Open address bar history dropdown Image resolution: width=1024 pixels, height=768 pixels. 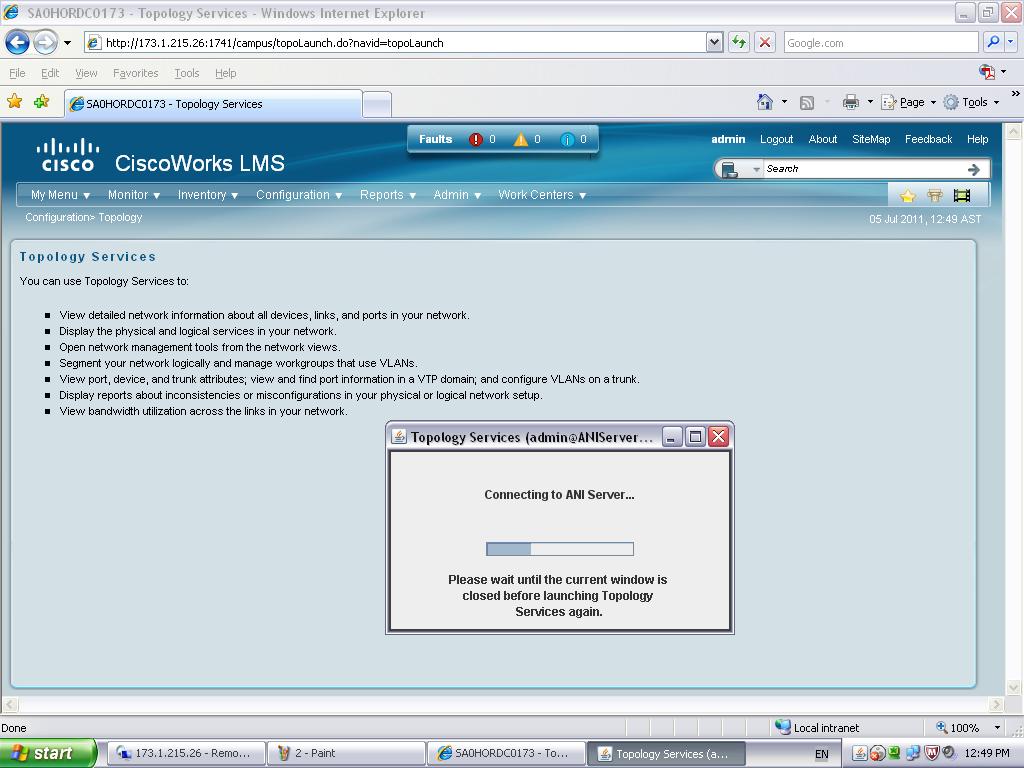(714, 42)
